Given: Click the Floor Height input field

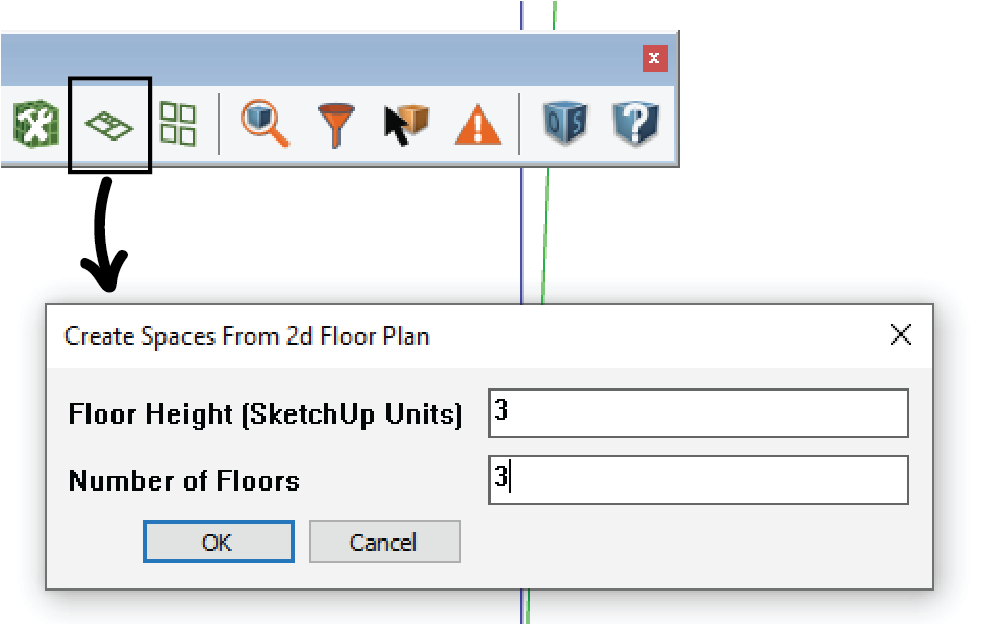Looking at the screenshot, I should pos(698,413).
